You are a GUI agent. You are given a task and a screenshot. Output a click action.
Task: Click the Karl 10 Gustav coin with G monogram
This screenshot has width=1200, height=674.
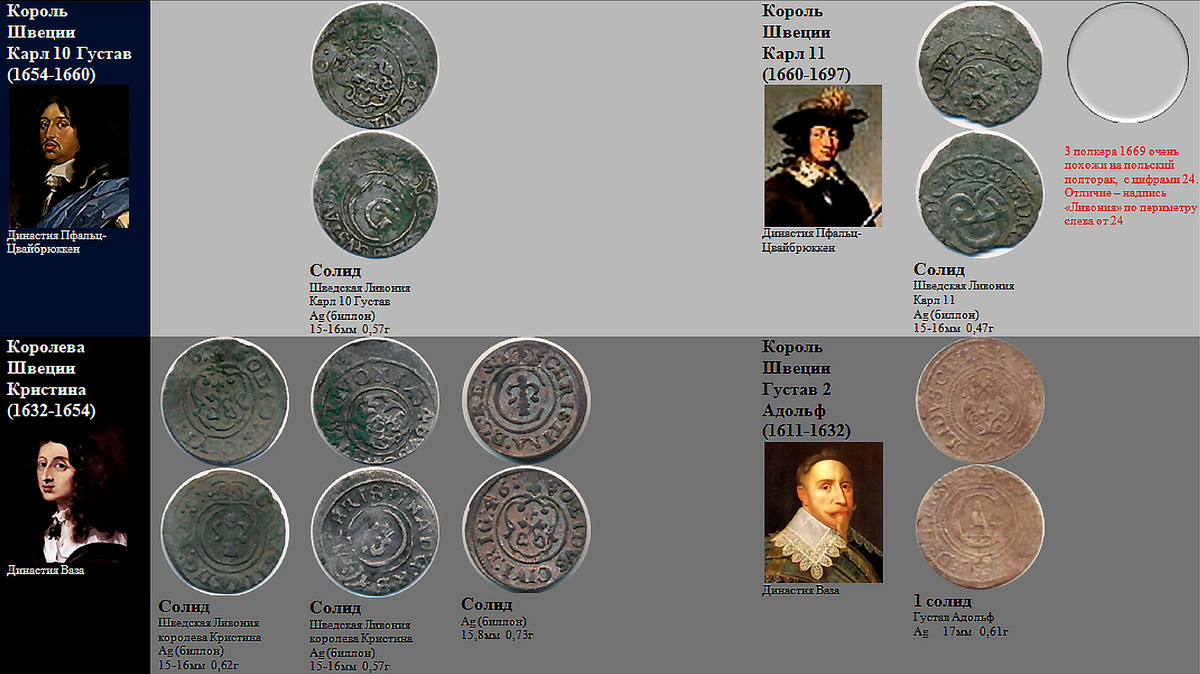[x=375, y=195]
